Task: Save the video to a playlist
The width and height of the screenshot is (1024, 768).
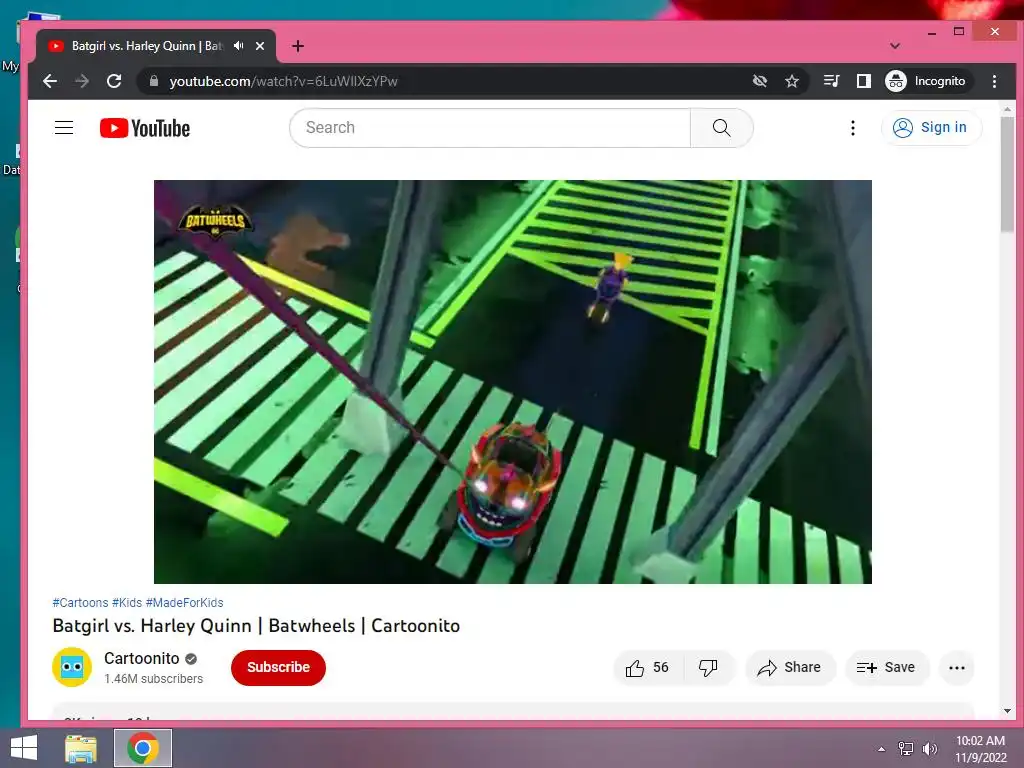Action: 886,667
